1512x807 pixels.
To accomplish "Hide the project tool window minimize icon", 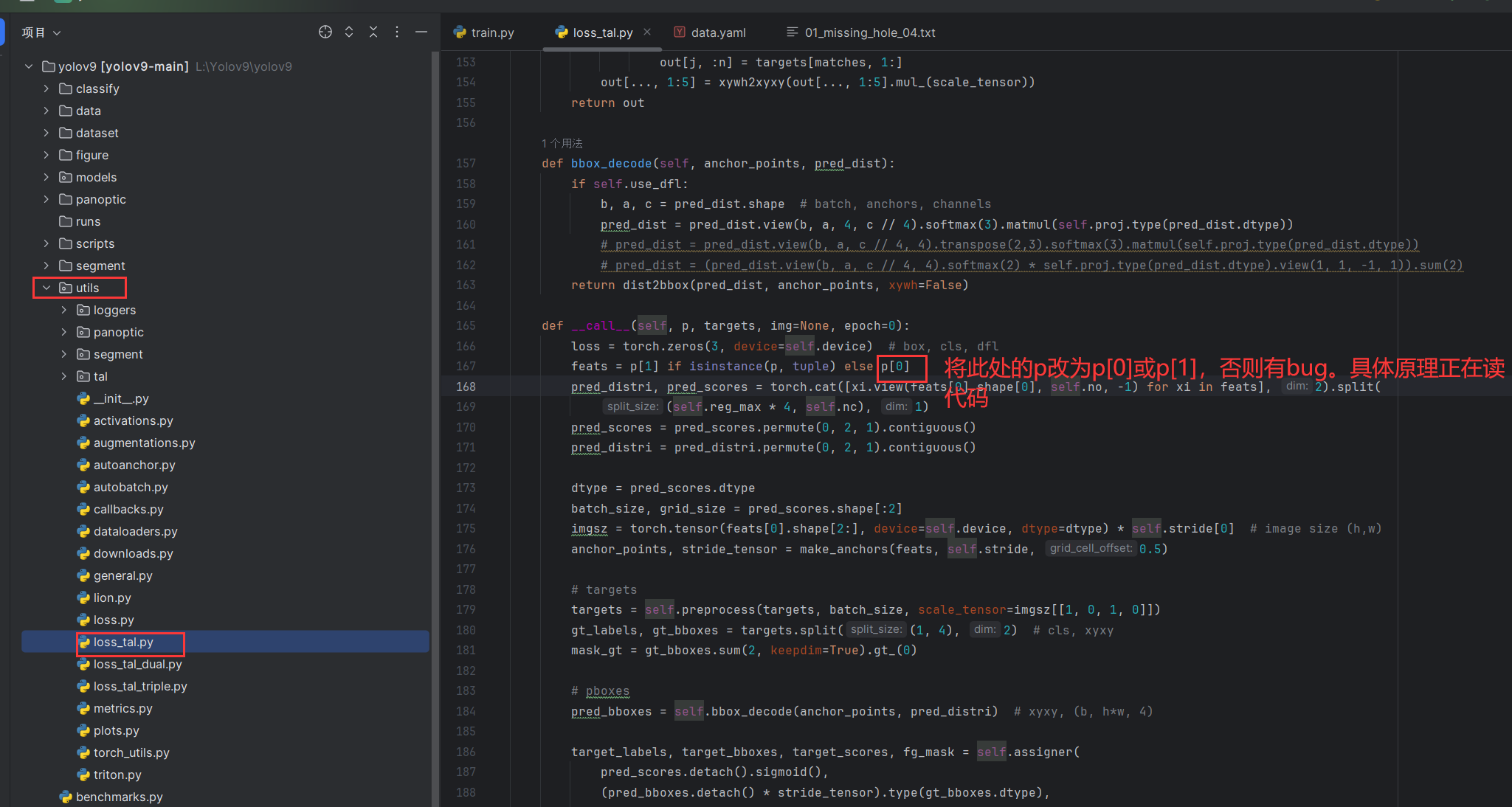I will (x=421, y=32).
